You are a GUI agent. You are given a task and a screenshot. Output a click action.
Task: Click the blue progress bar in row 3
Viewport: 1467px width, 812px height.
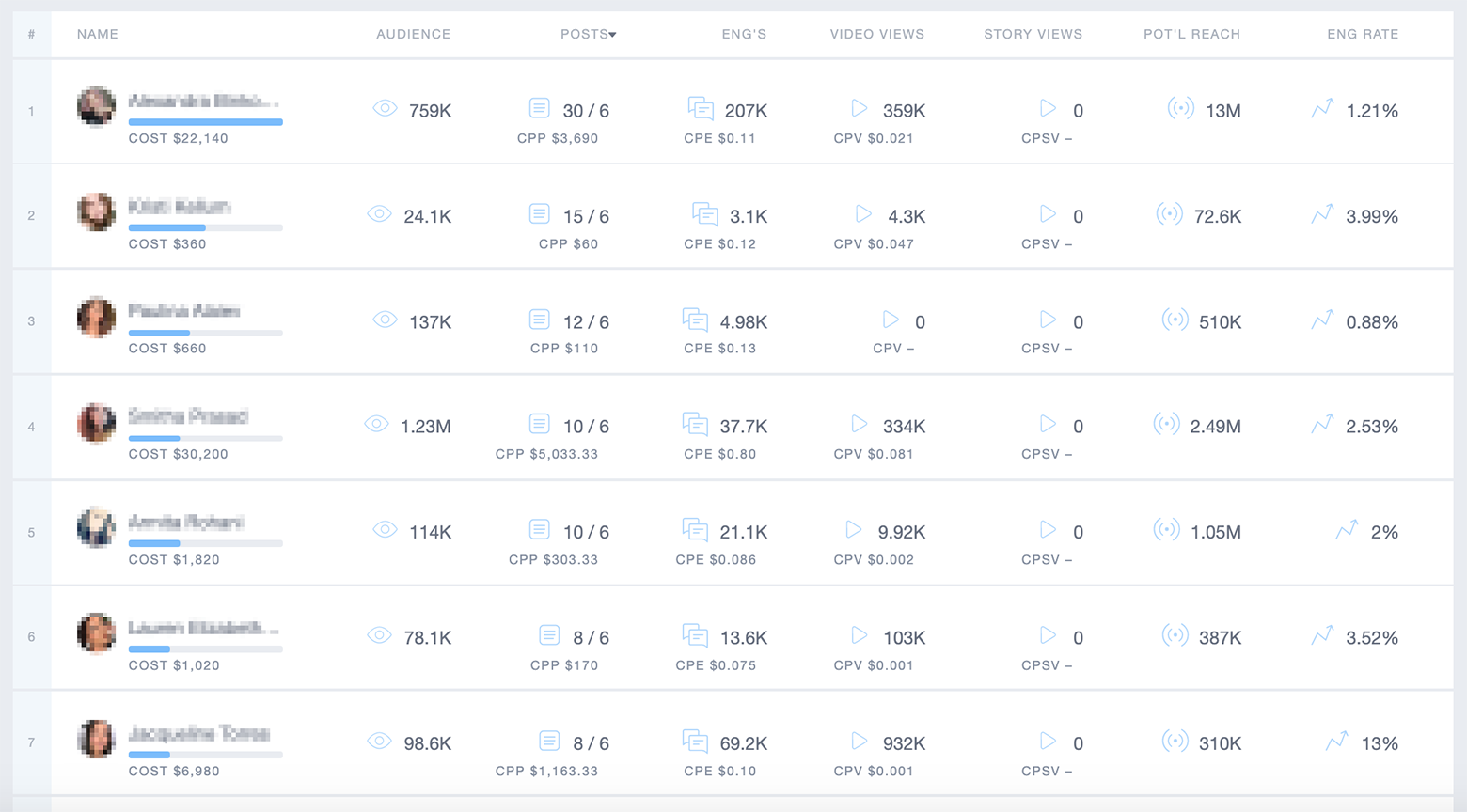tap(160, 333)
